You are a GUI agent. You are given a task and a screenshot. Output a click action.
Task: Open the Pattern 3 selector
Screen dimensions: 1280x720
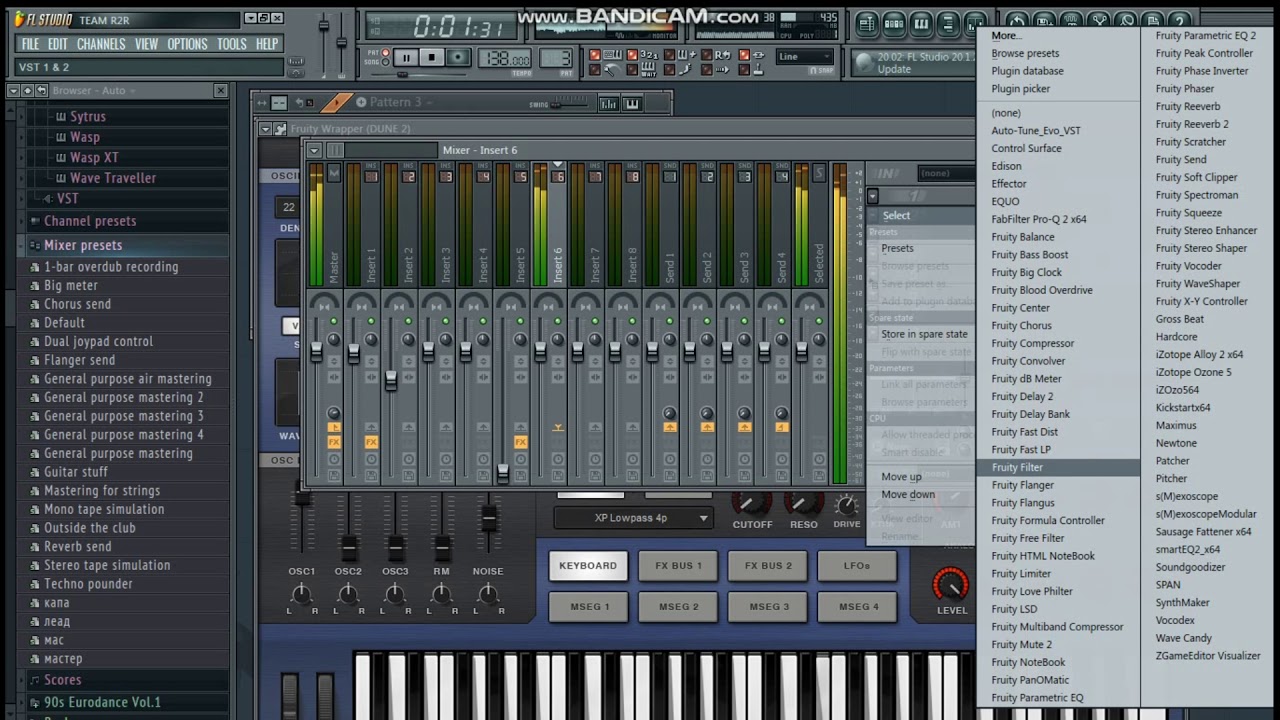tap(396, 102)
